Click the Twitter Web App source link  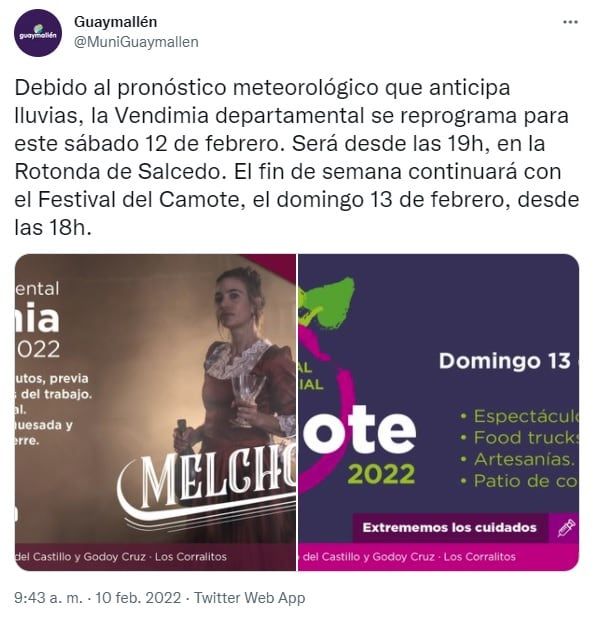(249, 598)
